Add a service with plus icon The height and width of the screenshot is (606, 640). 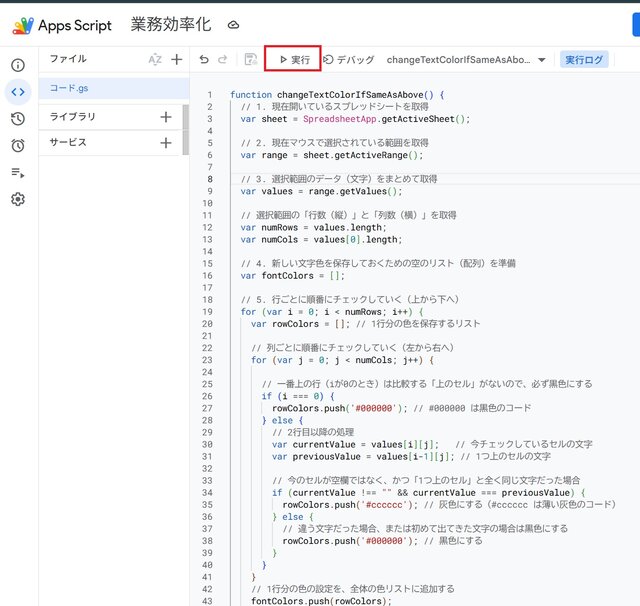point(166,143)
